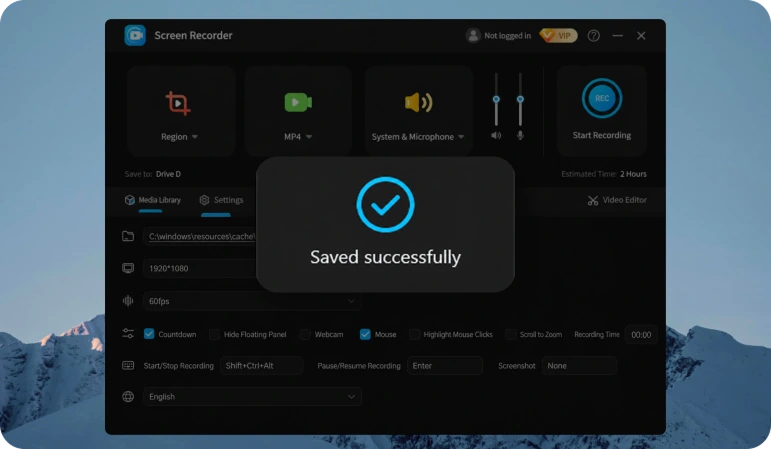Enable Hide Floating Panel checkbox
Viewport: 771px width, 449px height.
(x=214, y=334)
